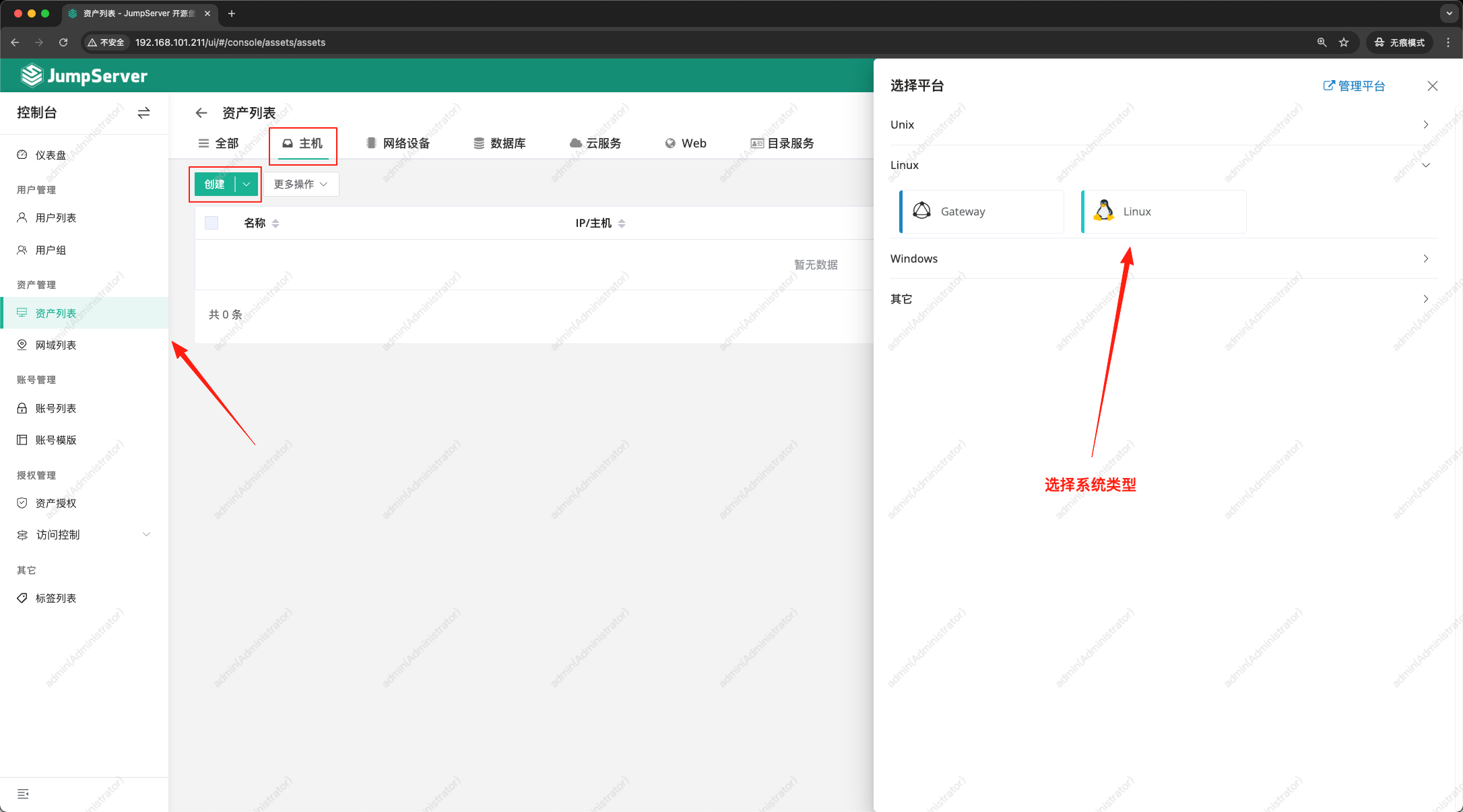
Task: Collapse the sidebar with the toggle arrows
Action: 143,113
